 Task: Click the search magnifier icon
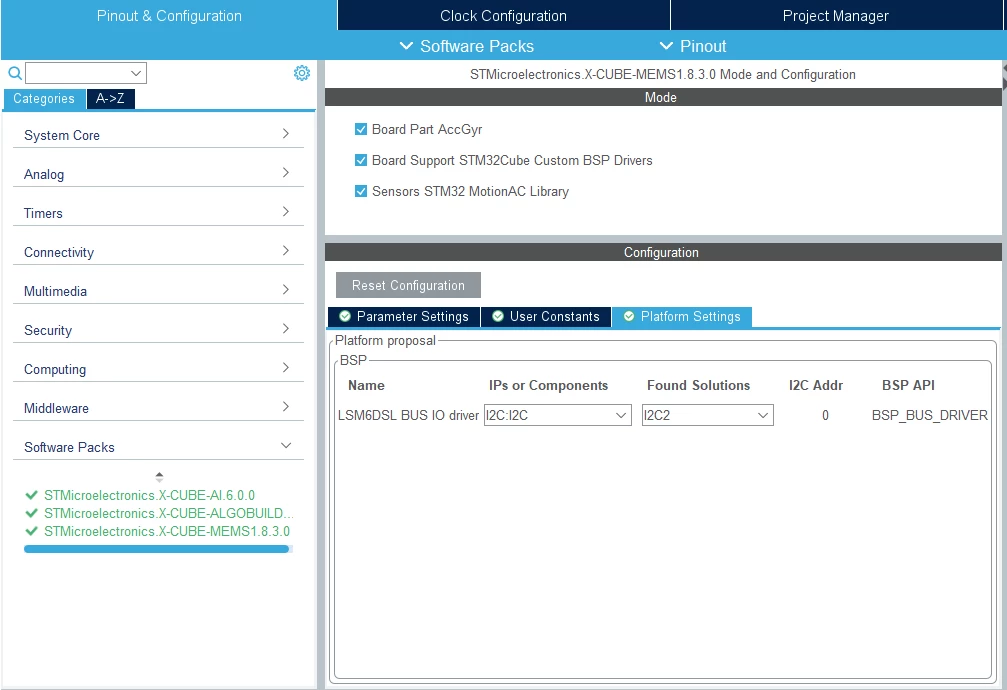(x=15, y=73)
